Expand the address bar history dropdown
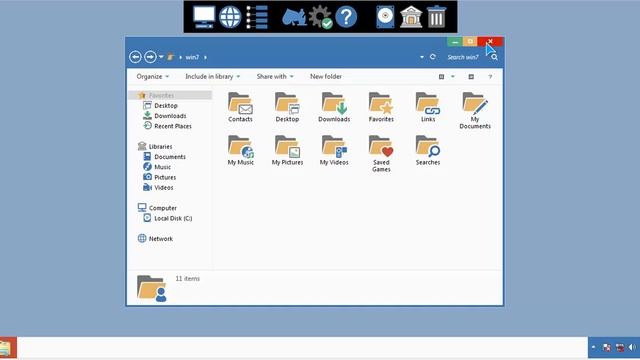The width and height of the screenshot is (640, 360). pos(422,57)
